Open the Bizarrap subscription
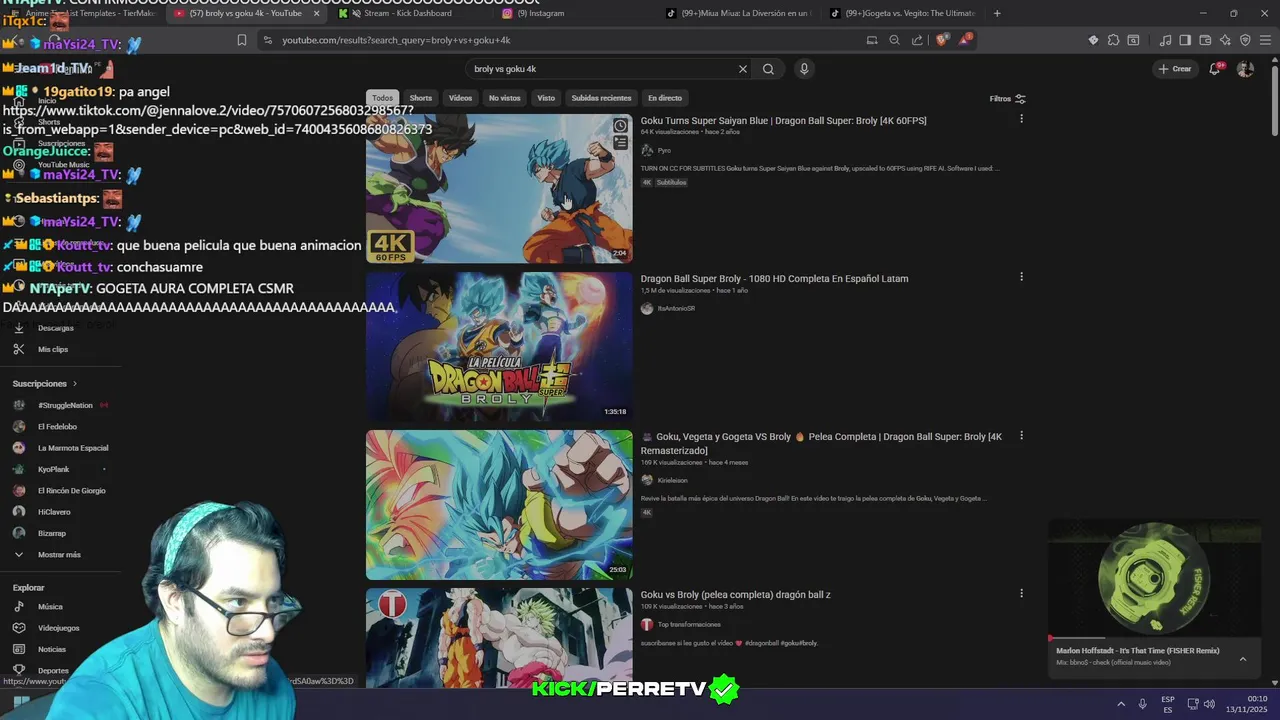 (x=52, y=533)
